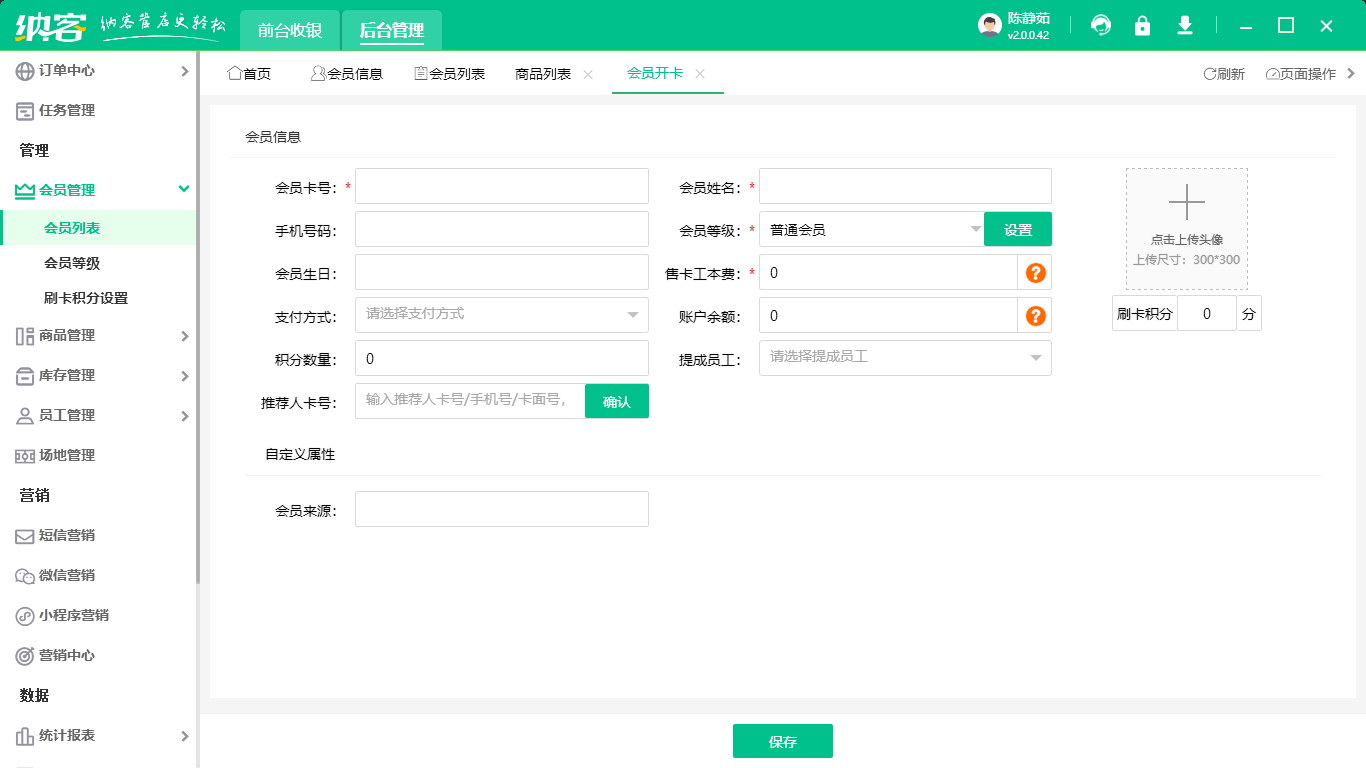Click the 任务管理 sidebar icon
Image resolution: width=1366 pixels, height=768 pixels.
[25, 111]
